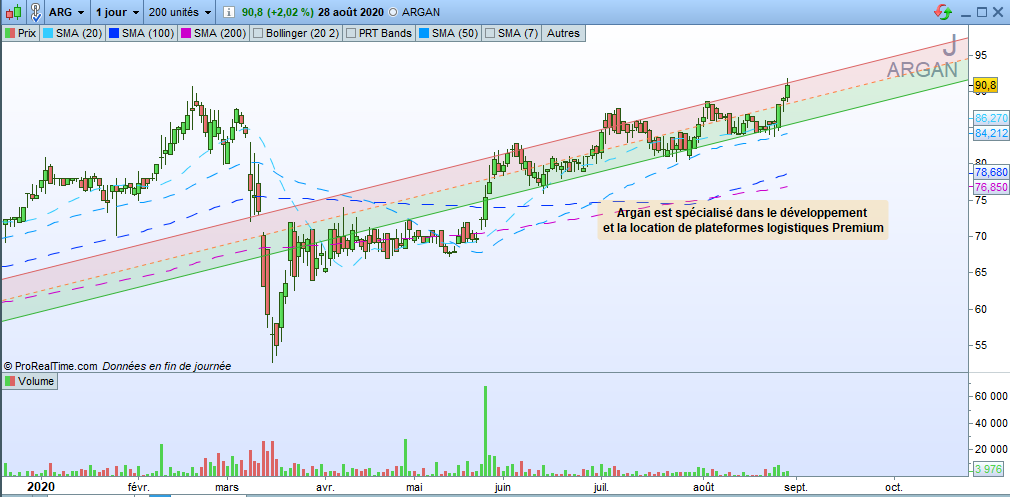Click the août label on time axis

(x=703, y=487)
